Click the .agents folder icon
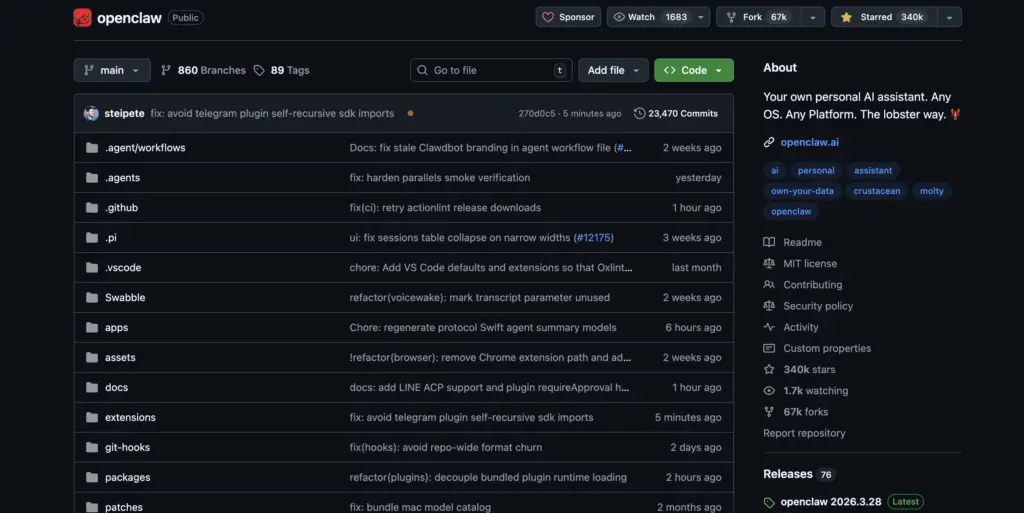Screen dimensions: 1024x513 (x=92, y=178)
